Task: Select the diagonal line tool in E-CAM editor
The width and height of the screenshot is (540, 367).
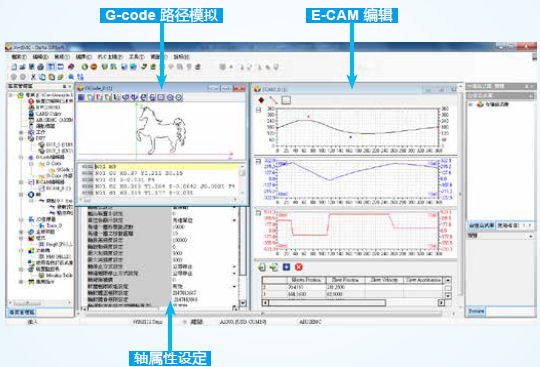Action: (x=273, y=100)
